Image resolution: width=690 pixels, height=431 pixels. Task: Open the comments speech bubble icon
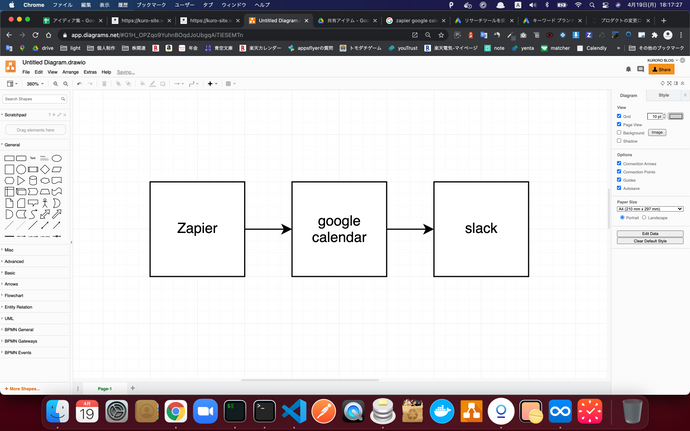pos(640,69)
